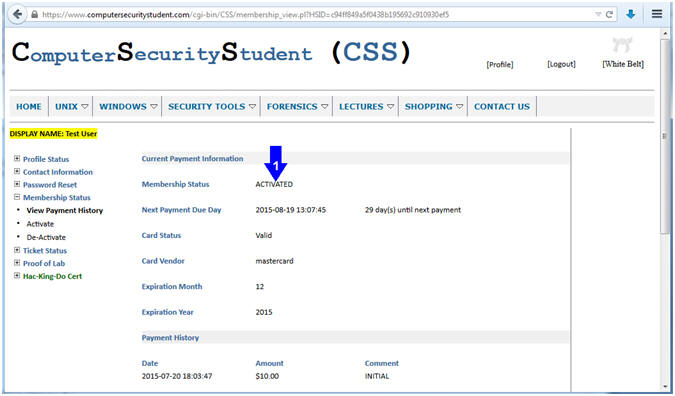Click the White Belt link
The height and width of the screenshot is (396, 675).
[623, 64]
